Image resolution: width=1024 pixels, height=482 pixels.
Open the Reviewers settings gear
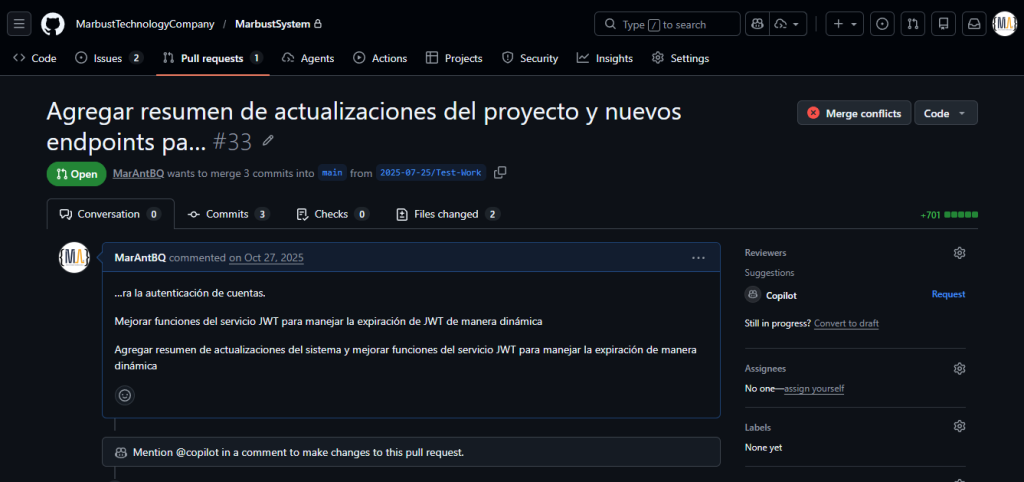pos(959,253)
